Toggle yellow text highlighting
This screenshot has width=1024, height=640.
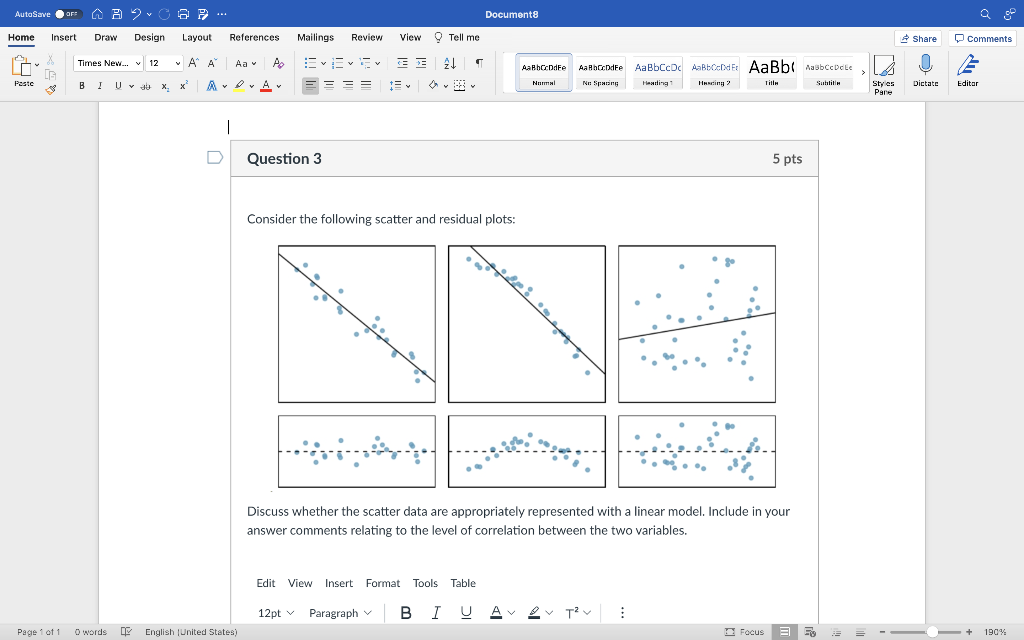(x=240, y=87)
